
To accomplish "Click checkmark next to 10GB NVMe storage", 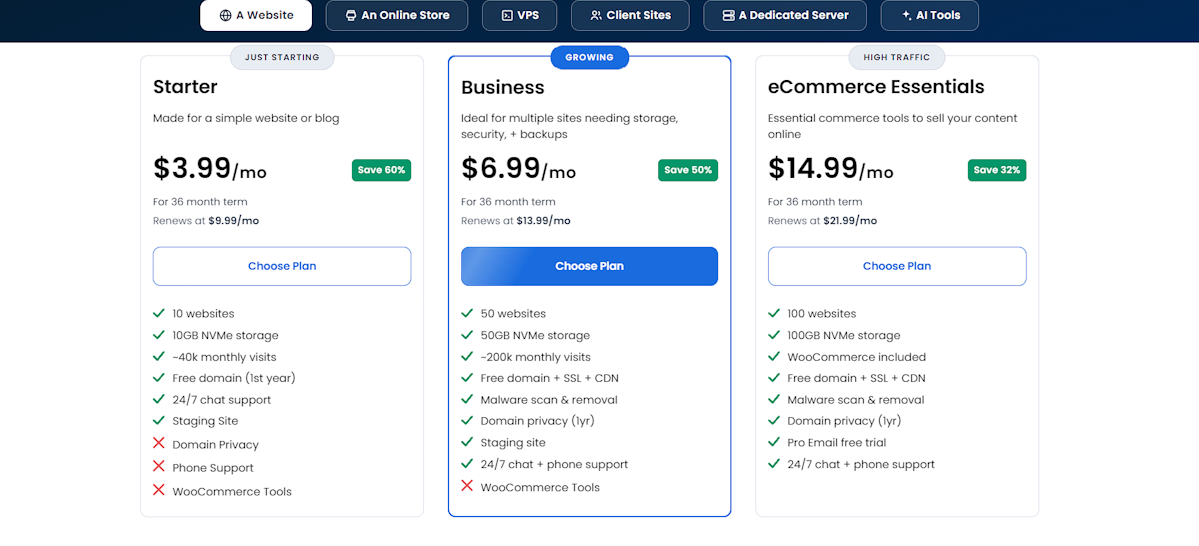I will click(x=159, y=334).
